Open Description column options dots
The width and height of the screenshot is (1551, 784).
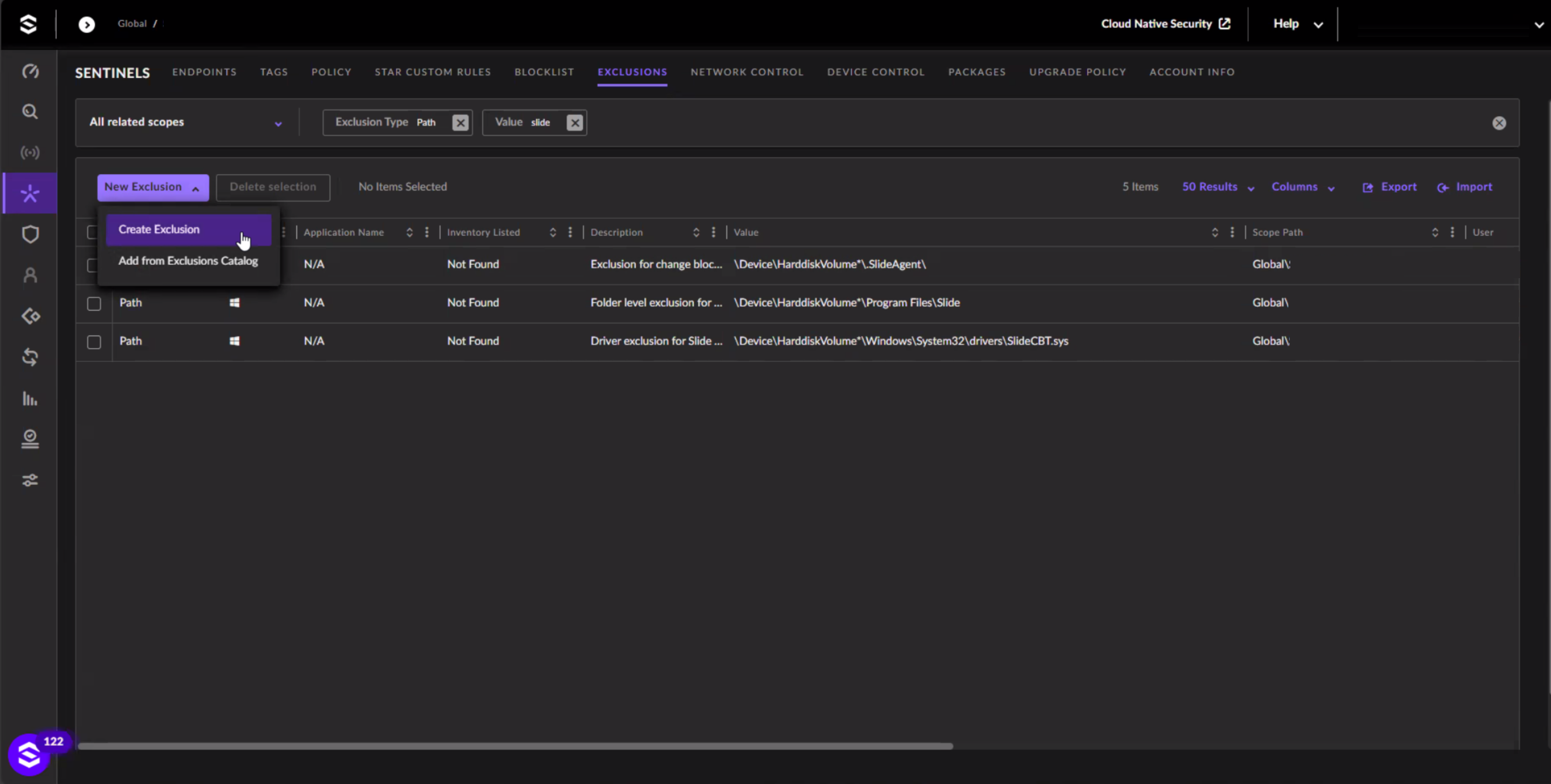click(713, 232)
